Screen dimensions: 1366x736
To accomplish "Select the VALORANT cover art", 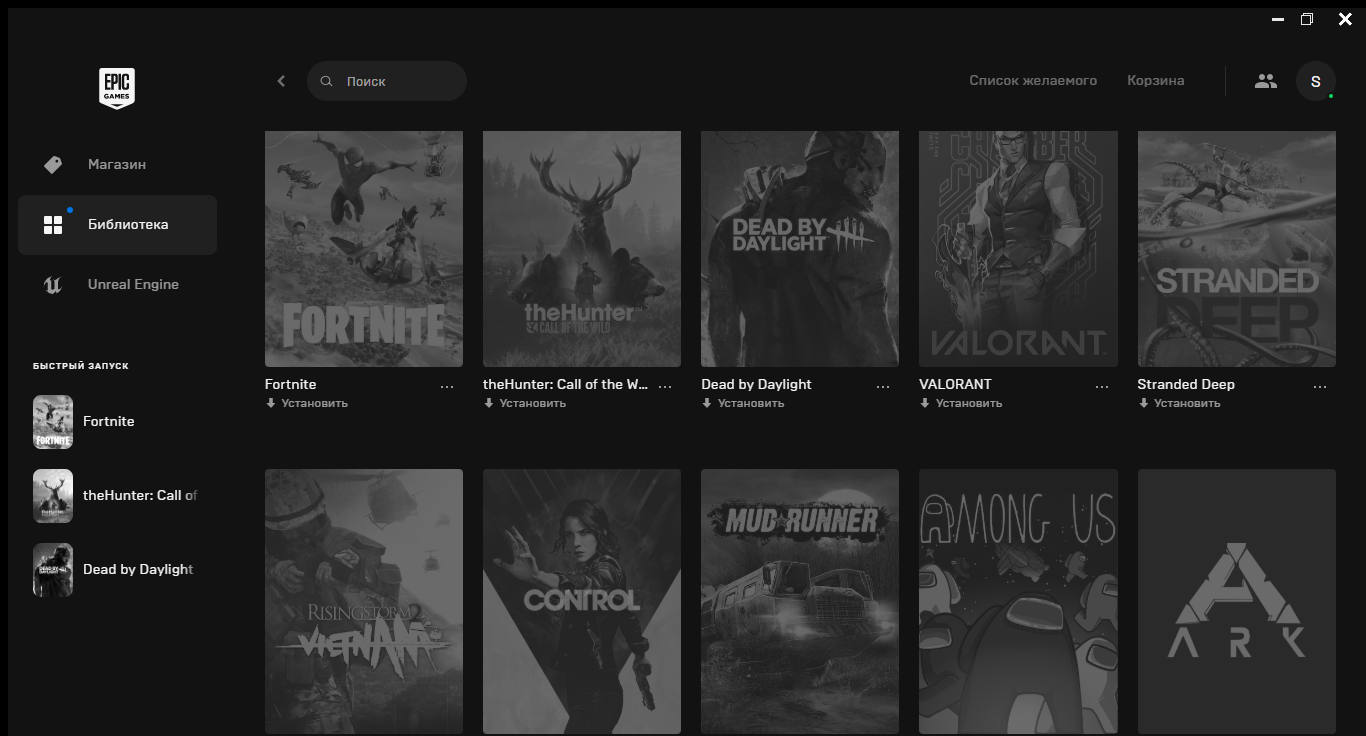I will pyautogui.click(x=1018, y=249).
